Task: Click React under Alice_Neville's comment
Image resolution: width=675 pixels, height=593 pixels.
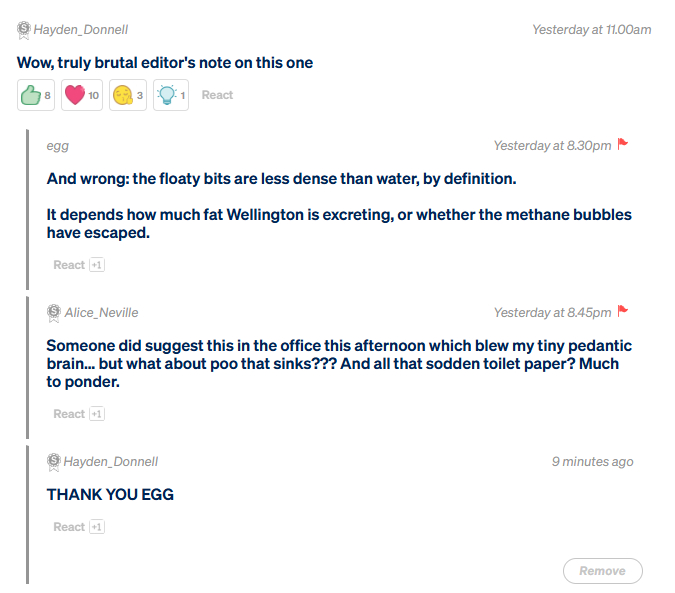Action: pyautogui.click(x=69, y=414)
